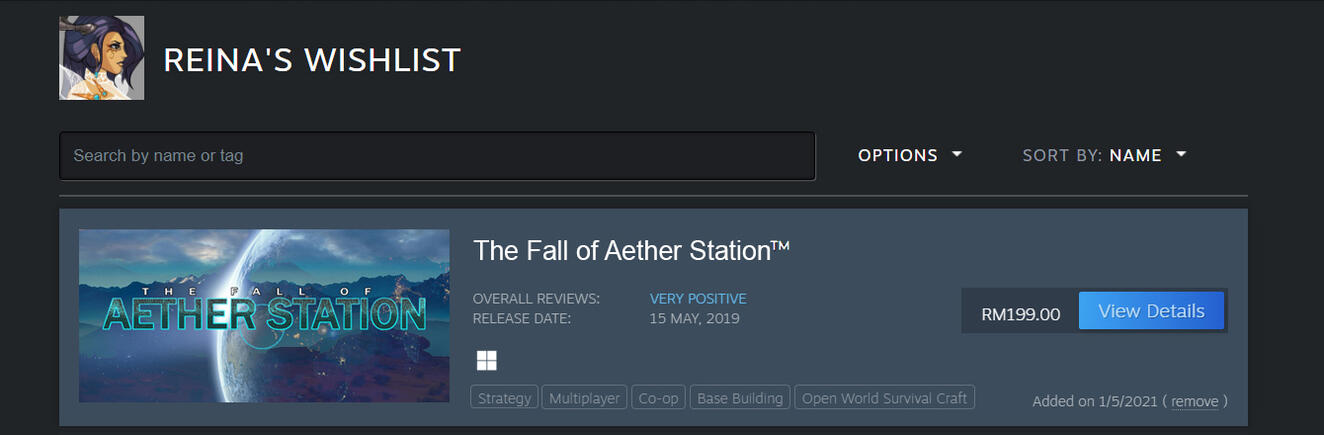This screenshot has width=1324, height=435.
Task: Select the Strategy tag
Action: click(x=505, y=398)
